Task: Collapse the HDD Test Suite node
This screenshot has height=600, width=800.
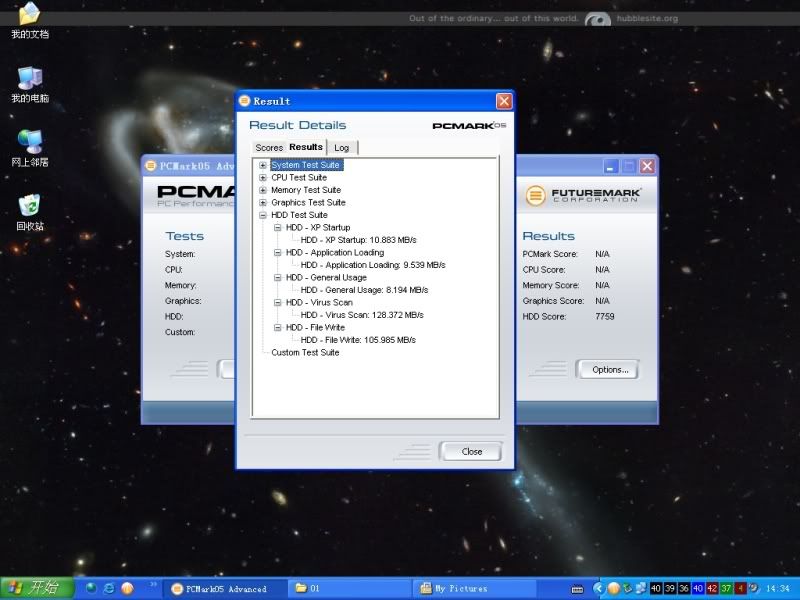Action: [263, 215]
